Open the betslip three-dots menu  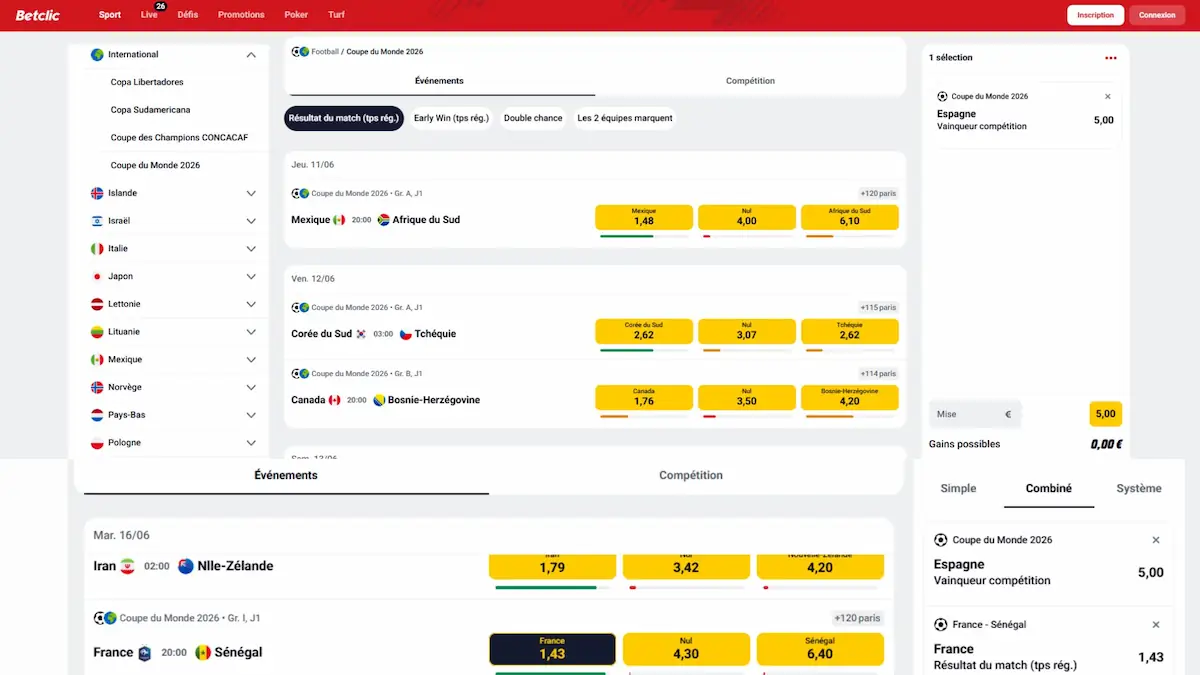[1110, 58]
